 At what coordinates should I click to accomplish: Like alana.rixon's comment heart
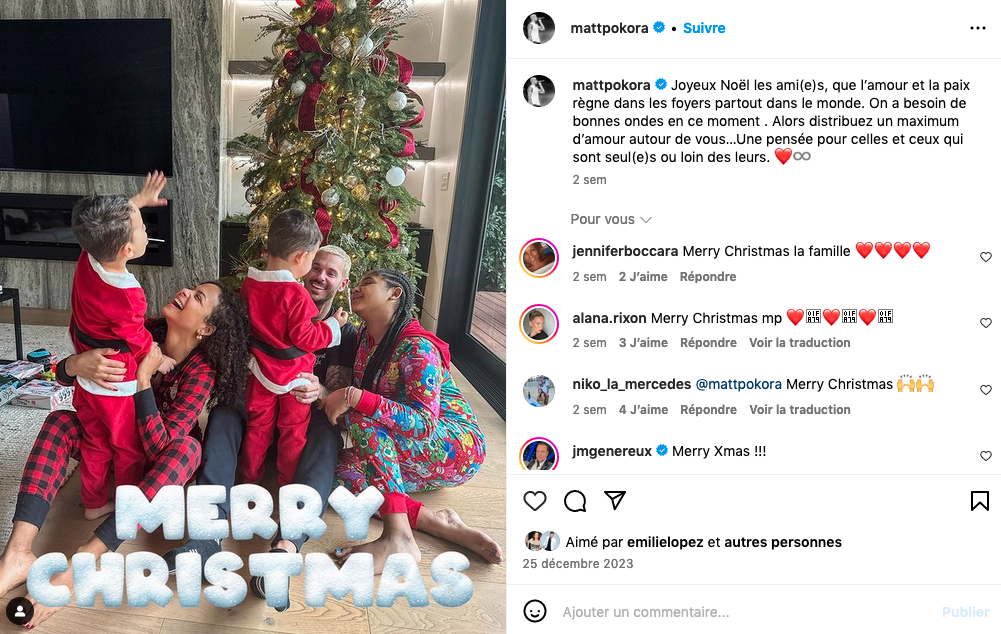[986, 323]
